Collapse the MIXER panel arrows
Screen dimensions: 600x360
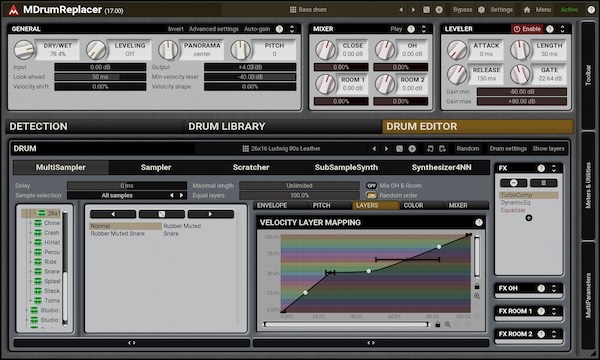[424, 29]
